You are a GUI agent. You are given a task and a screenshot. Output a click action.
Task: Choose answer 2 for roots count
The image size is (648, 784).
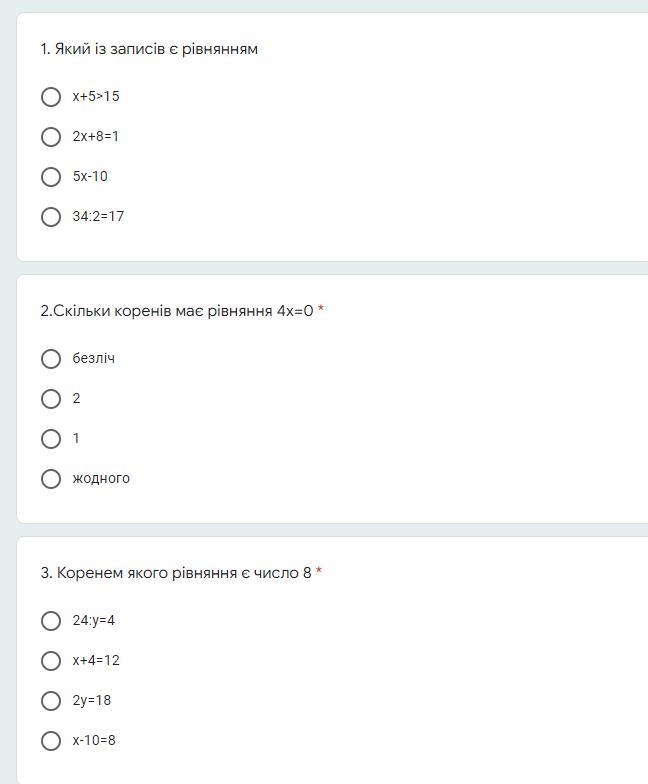[50, 398]
